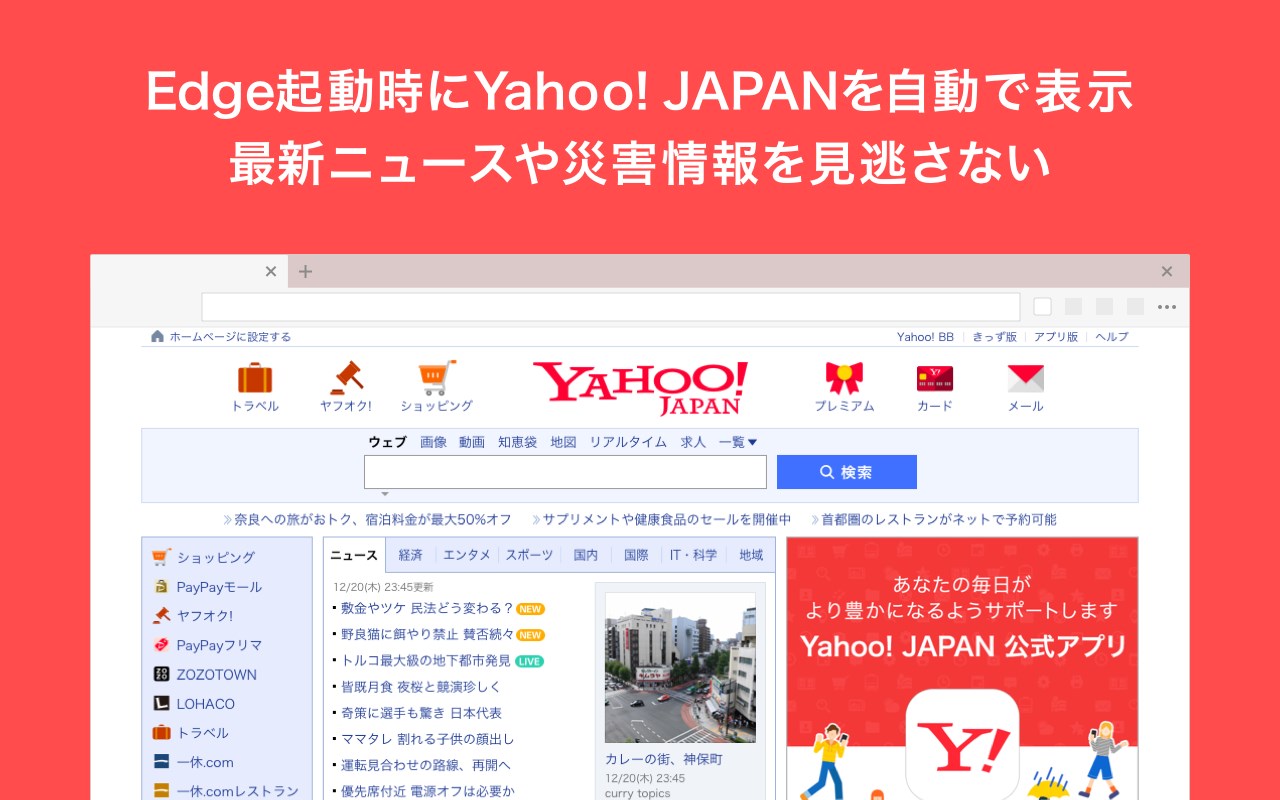Open the browser three-dots menu

[x=1167, y=307]
